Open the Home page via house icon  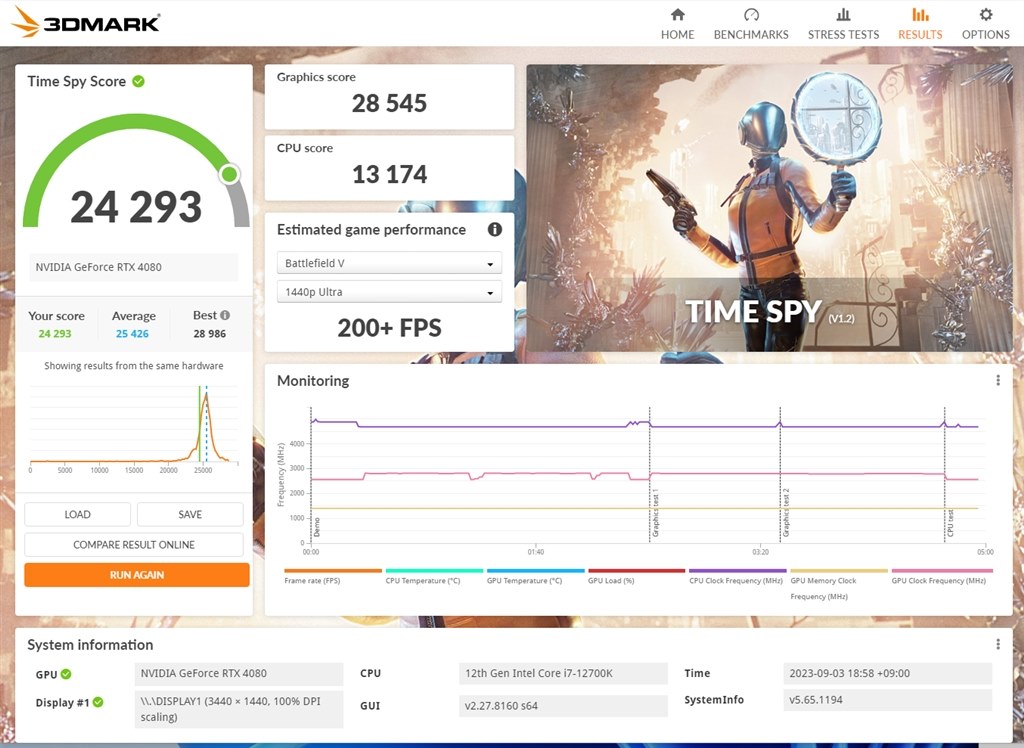(677, 14)
